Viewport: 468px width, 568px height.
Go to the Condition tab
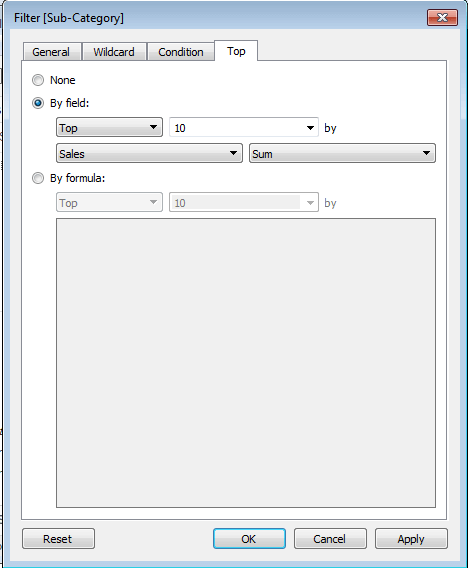coord(181,52)
